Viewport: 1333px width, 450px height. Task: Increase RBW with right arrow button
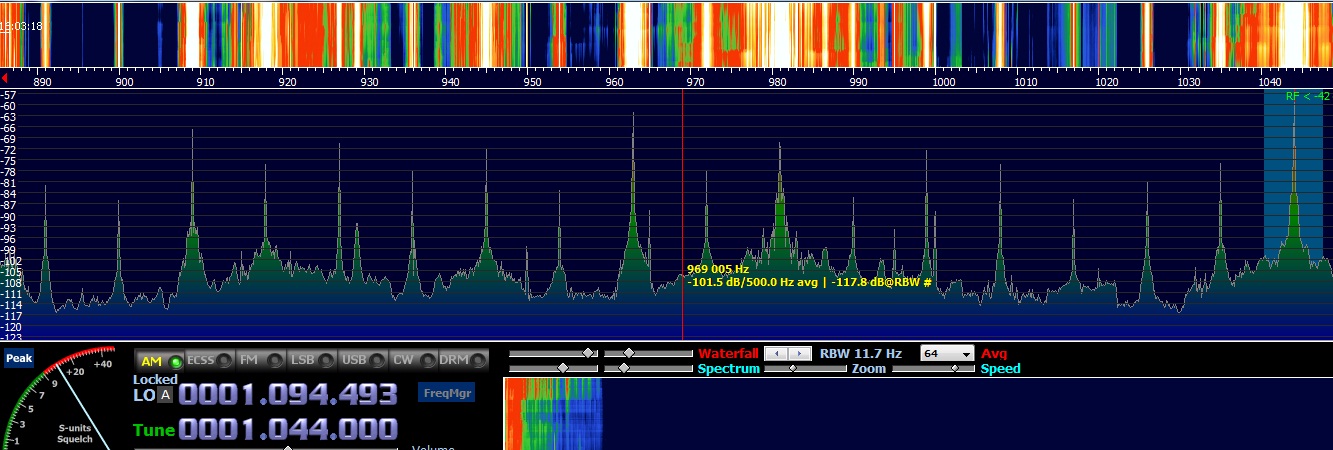800,354
